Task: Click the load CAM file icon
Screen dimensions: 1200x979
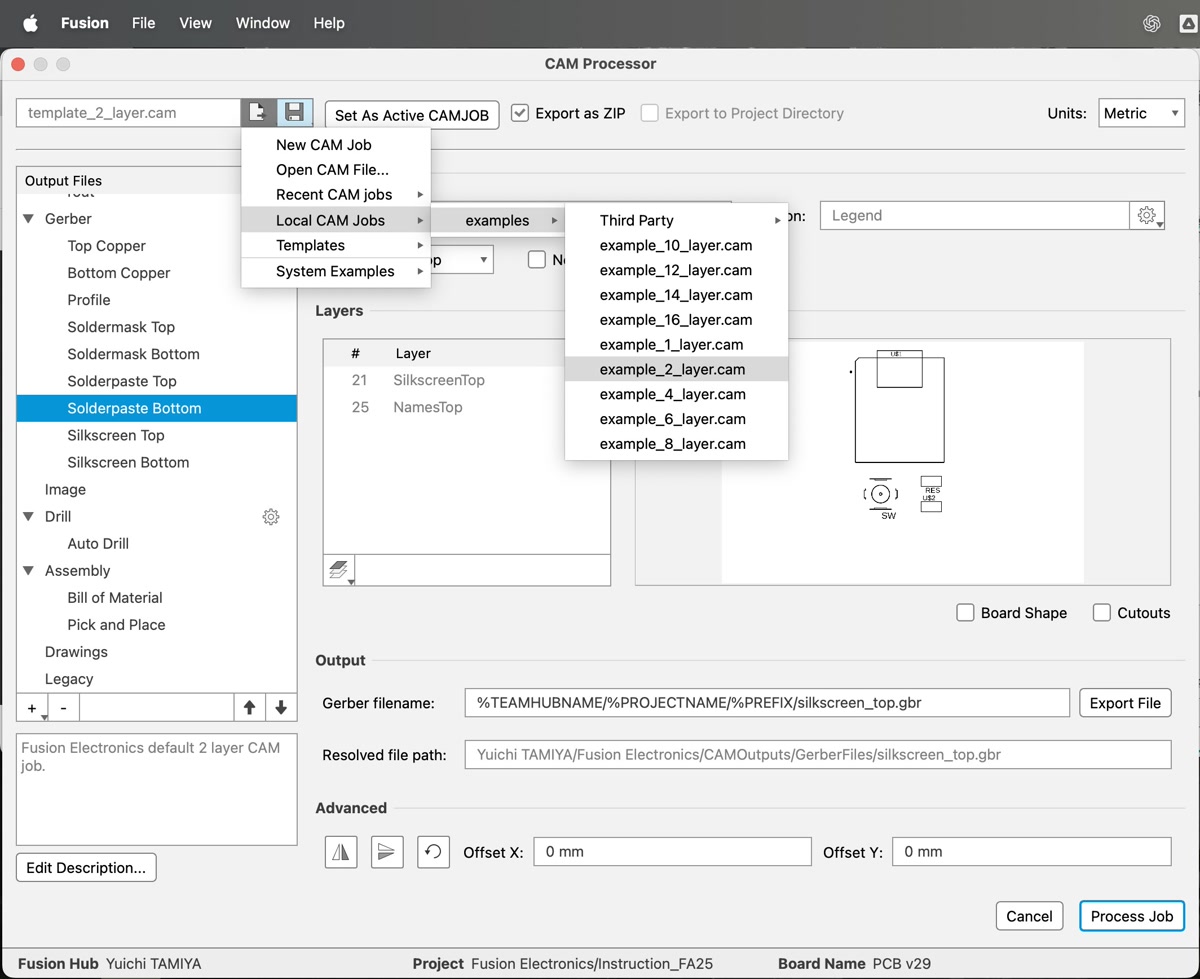Action: click(258, 112)
